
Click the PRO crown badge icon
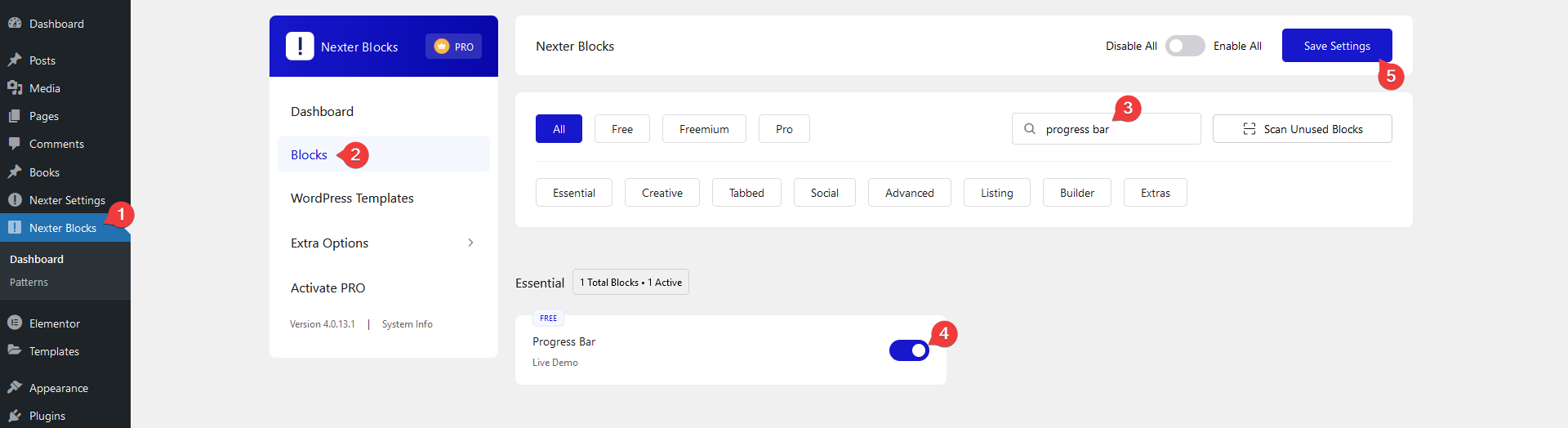[442, 47]
